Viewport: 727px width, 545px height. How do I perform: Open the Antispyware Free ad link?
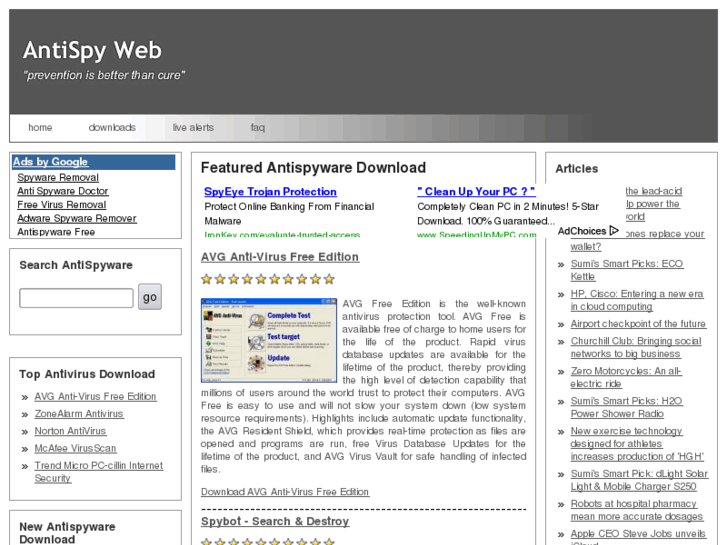(56, 231)
